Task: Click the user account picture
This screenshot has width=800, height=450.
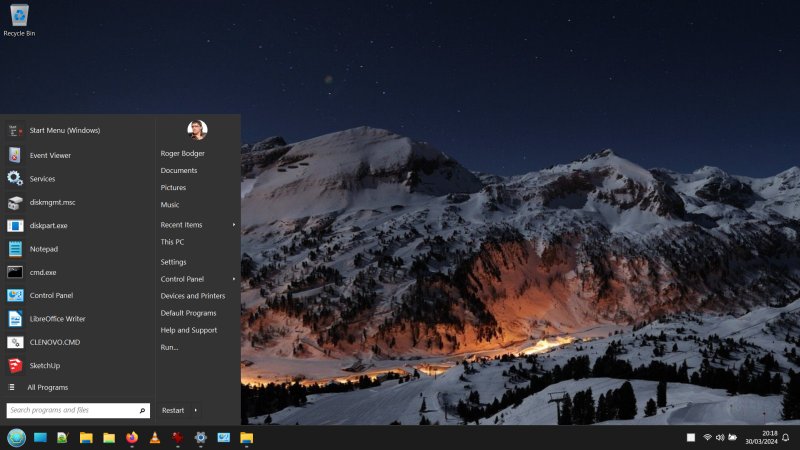Action: coord(197,130)
